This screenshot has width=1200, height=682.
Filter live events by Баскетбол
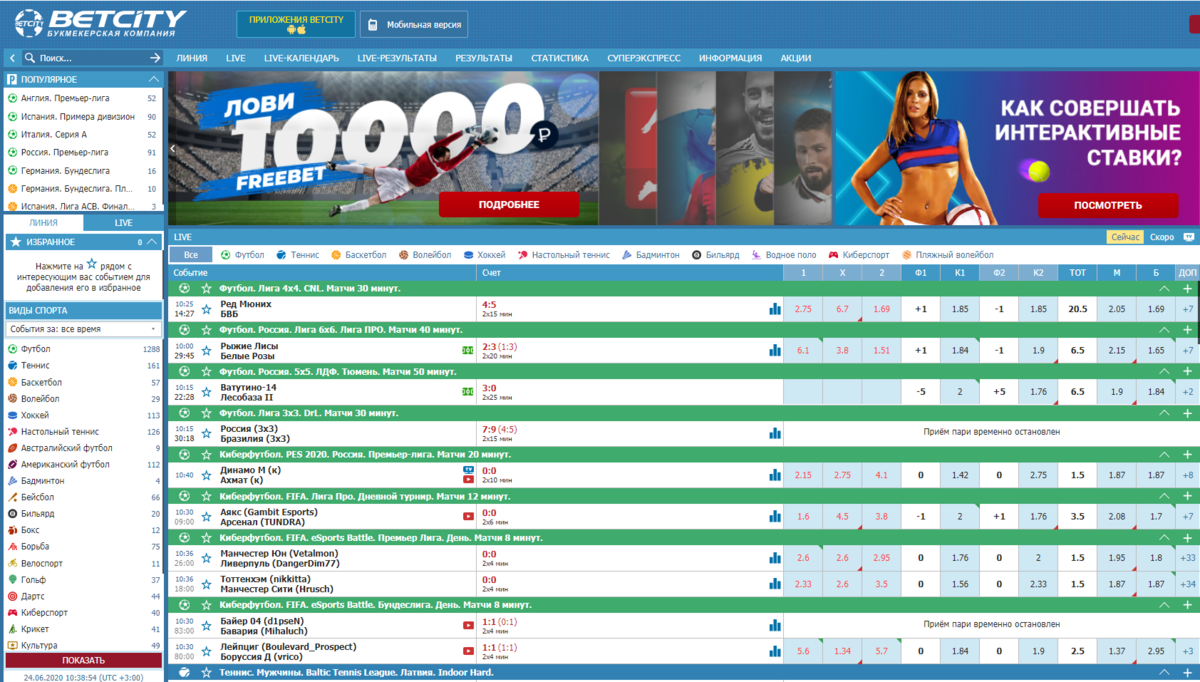pos(359,255)
